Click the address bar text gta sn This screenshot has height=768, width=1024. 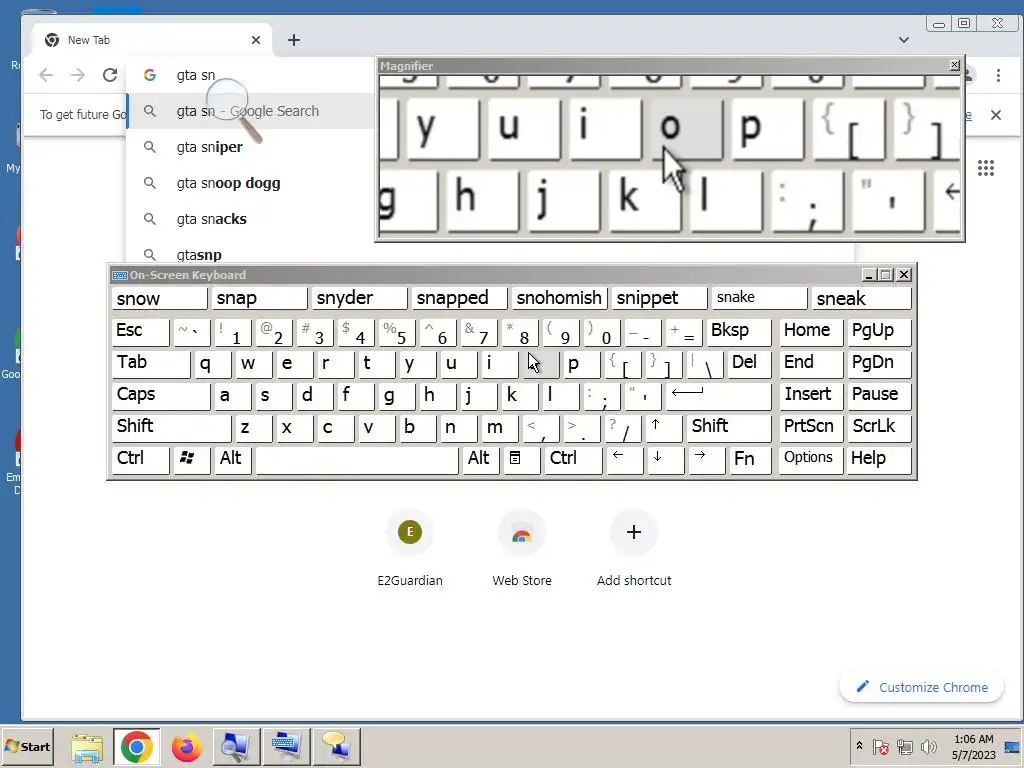point(196,75)
